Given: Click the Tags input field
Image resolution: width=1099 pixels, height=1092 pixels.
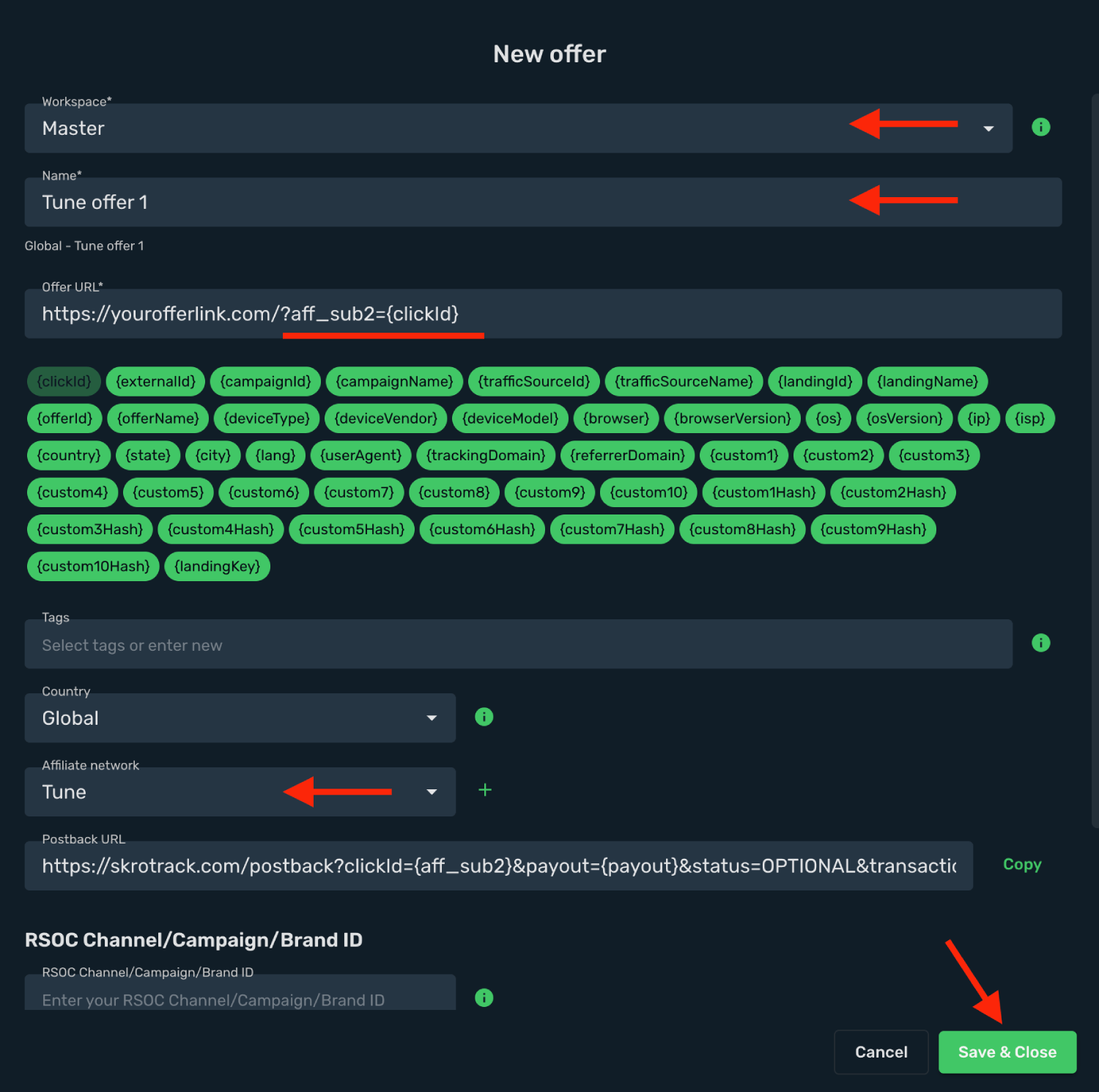Looking at the screenshot, I should point(519,644).
